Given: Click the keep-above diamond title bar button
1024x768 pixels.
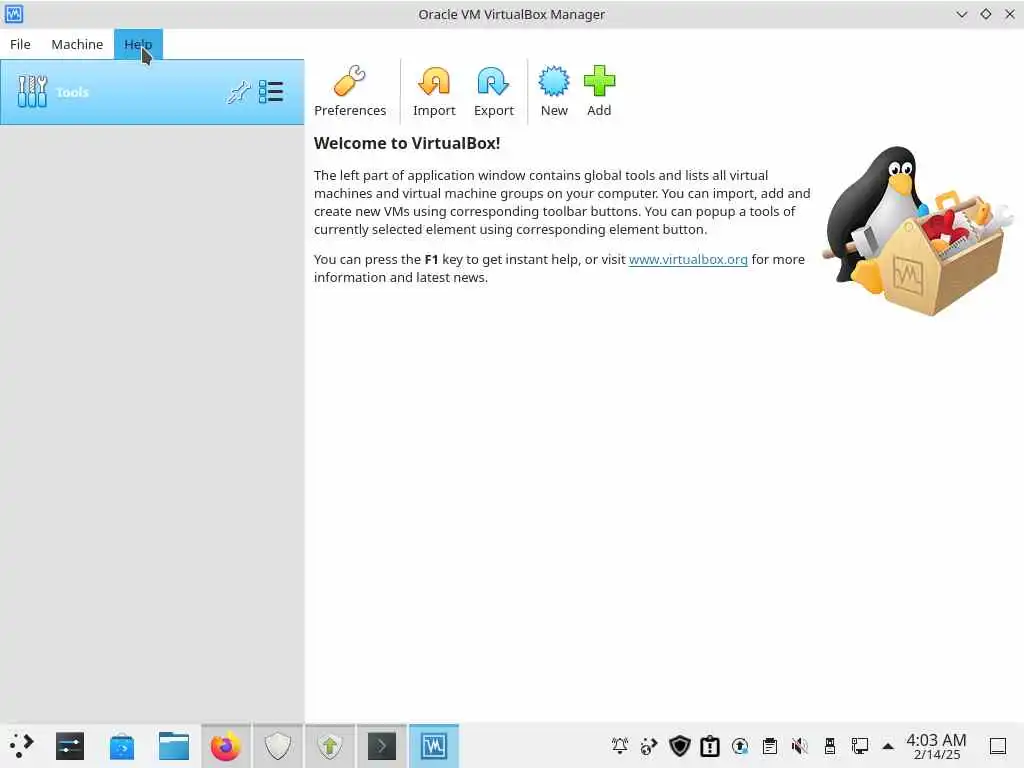Looking at the screenshot, I should 985,14.
